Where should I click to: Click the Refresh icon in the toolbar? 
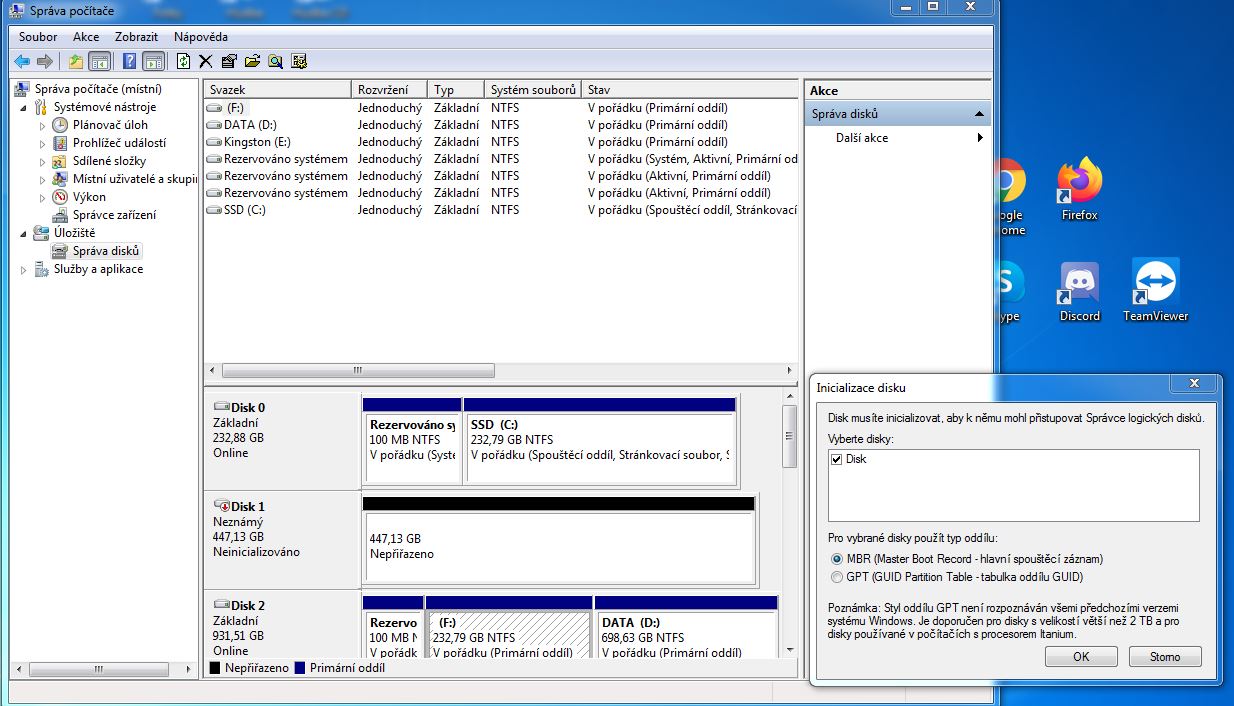[x=183, y=62]
